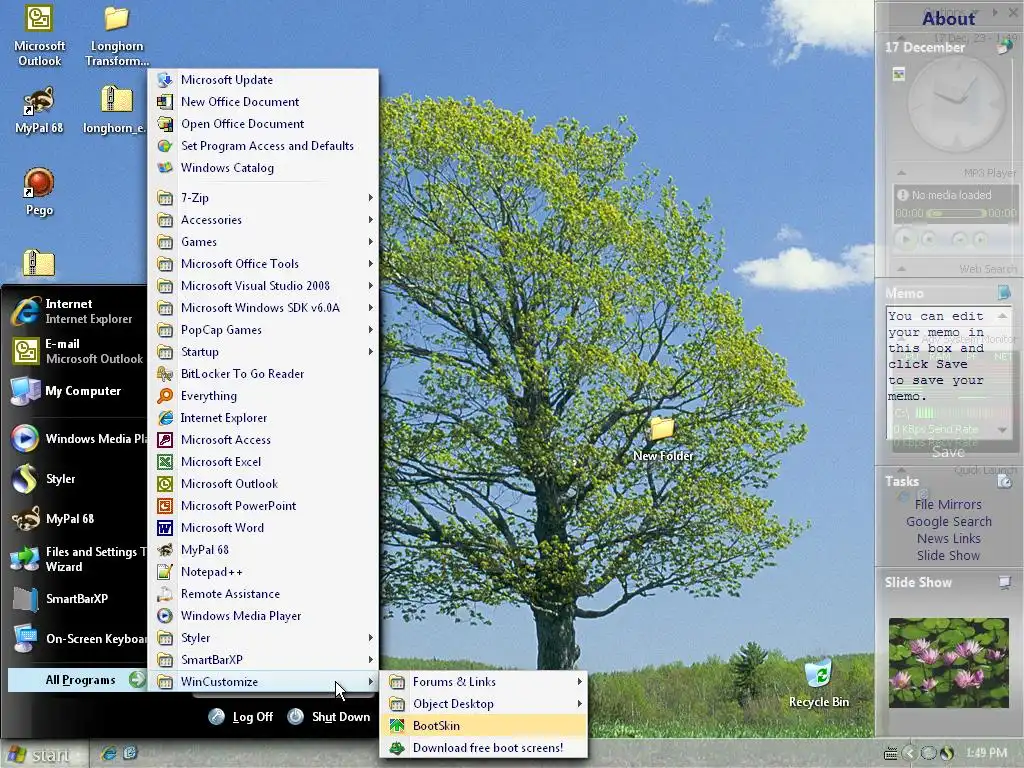The width and height of the screenshot is (1024, 768).
Task: Click the Microsoft Access icon
Action: 165,440
